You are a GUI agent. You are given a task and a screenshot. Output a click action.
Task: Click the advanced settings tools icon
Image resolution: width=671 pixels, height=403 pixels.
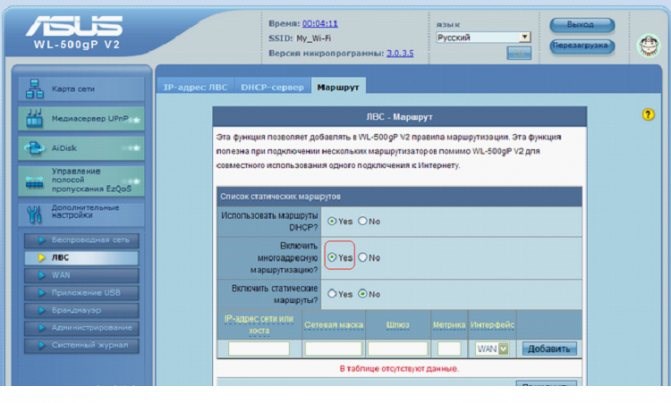point(34,214)
